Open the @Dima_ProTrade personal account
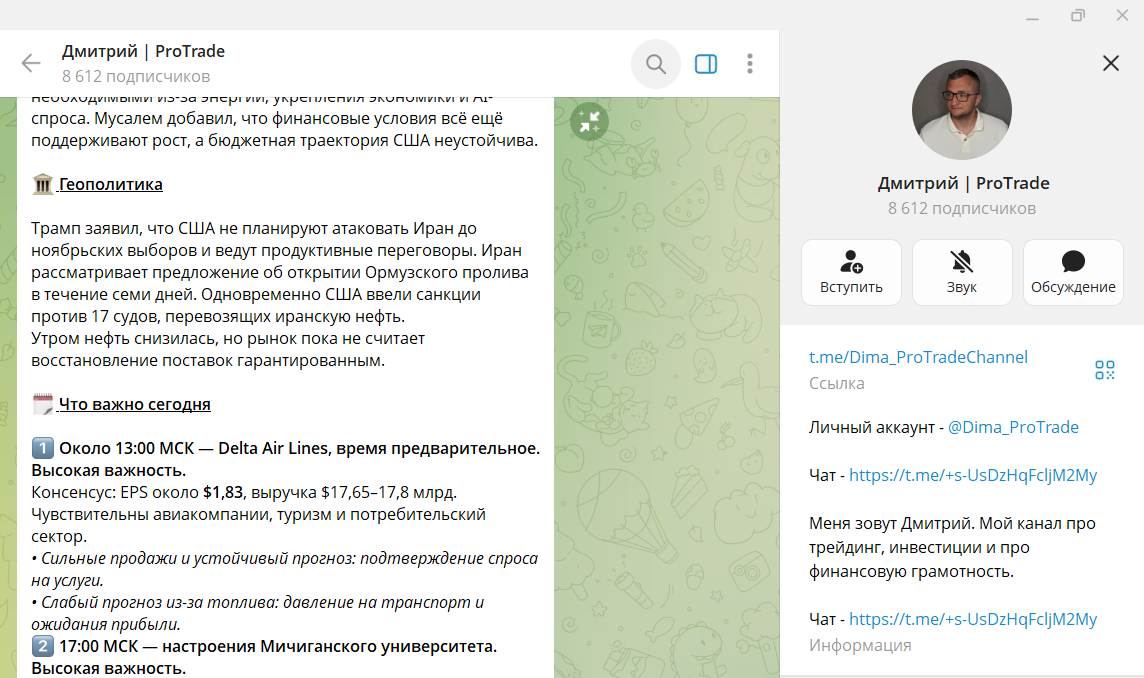Image resolution: width=1144 pixels, height=678 pixels. pyautogui.click(x=1013, y=428)
